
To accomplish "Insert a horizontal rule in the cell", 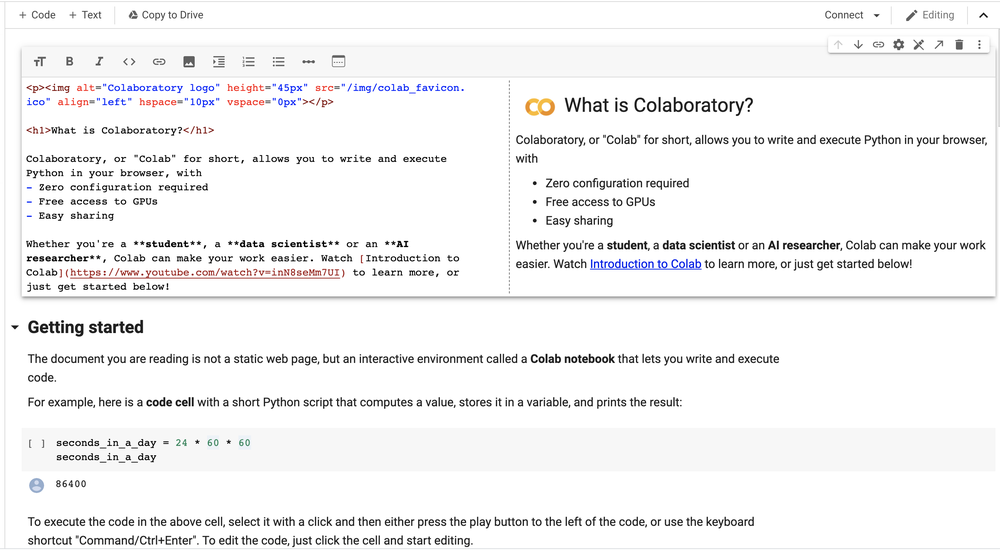I will coord(308,62).
